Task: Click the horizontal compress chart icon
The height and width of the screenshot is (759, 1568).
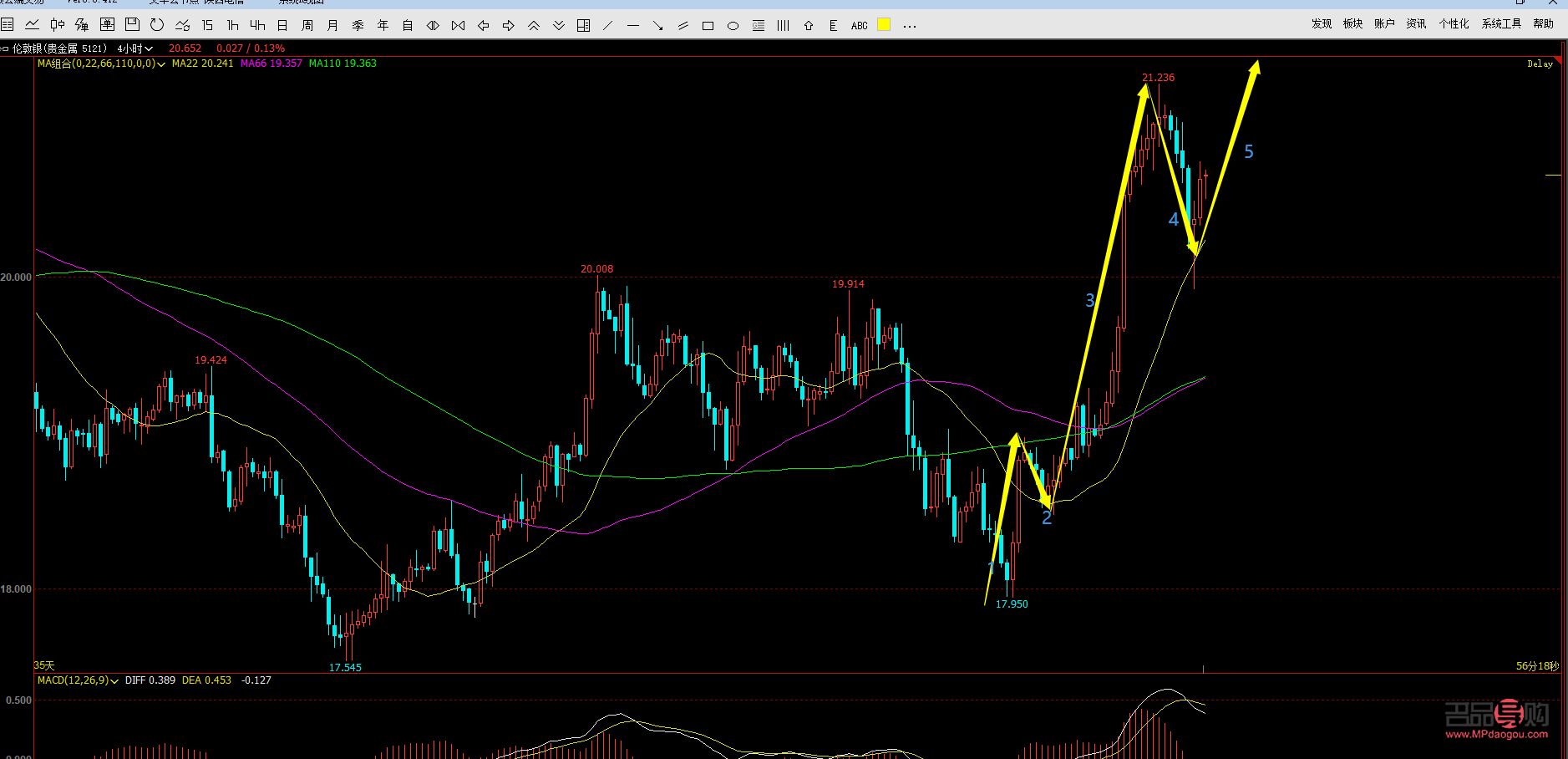Action: [458, 25]
